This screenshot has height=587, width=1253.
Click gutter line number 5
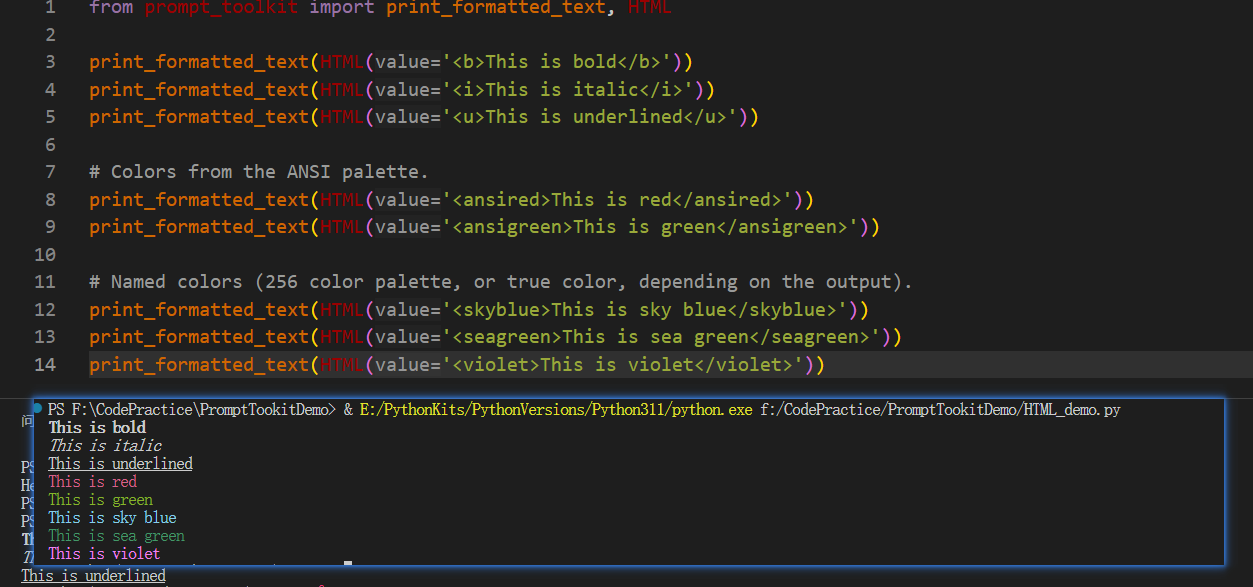click(x=50, y=117)
